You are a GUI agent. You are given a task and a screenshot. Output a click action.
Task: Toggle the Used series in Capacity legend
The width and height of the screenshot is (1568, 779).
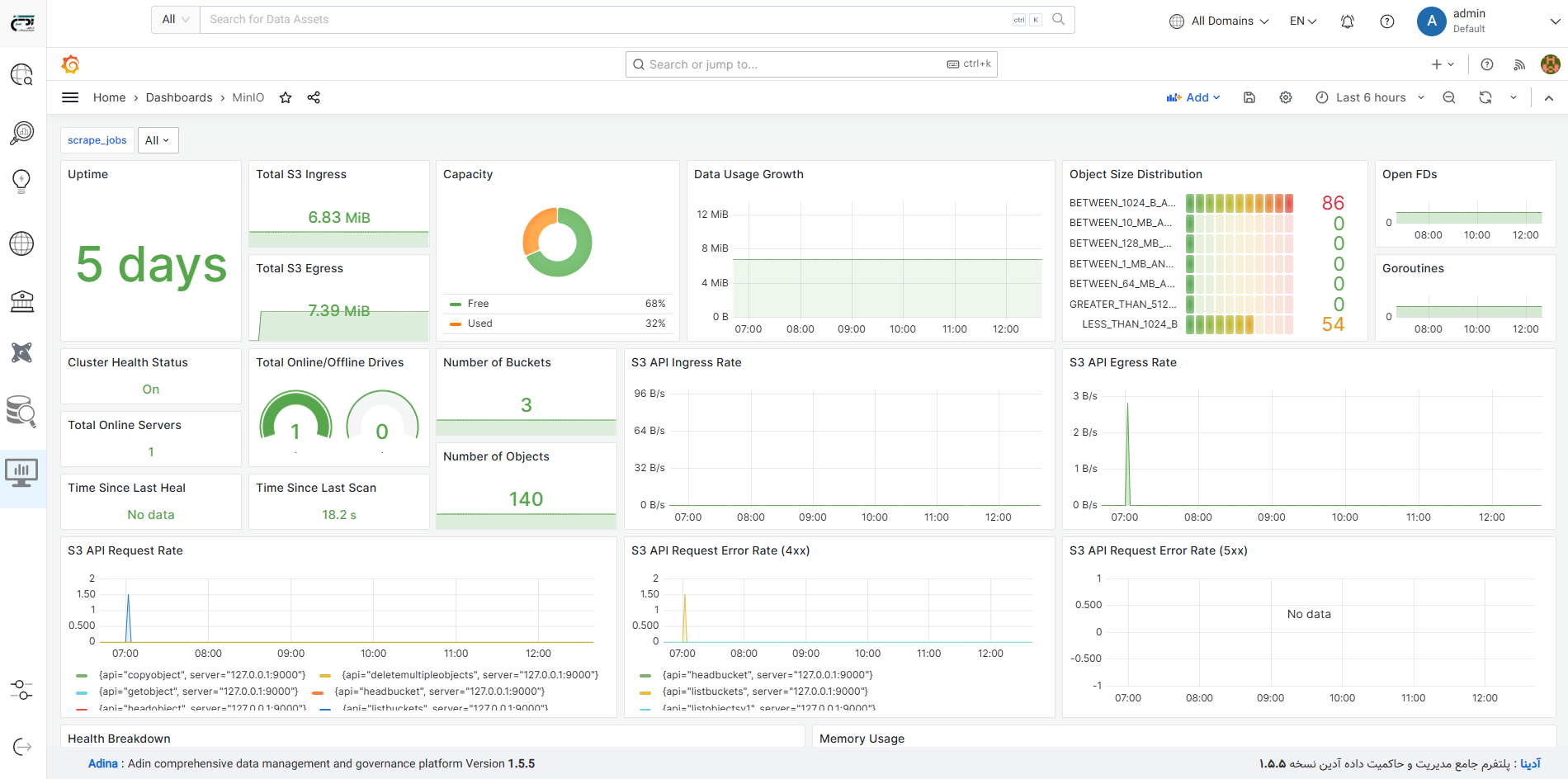479,323
